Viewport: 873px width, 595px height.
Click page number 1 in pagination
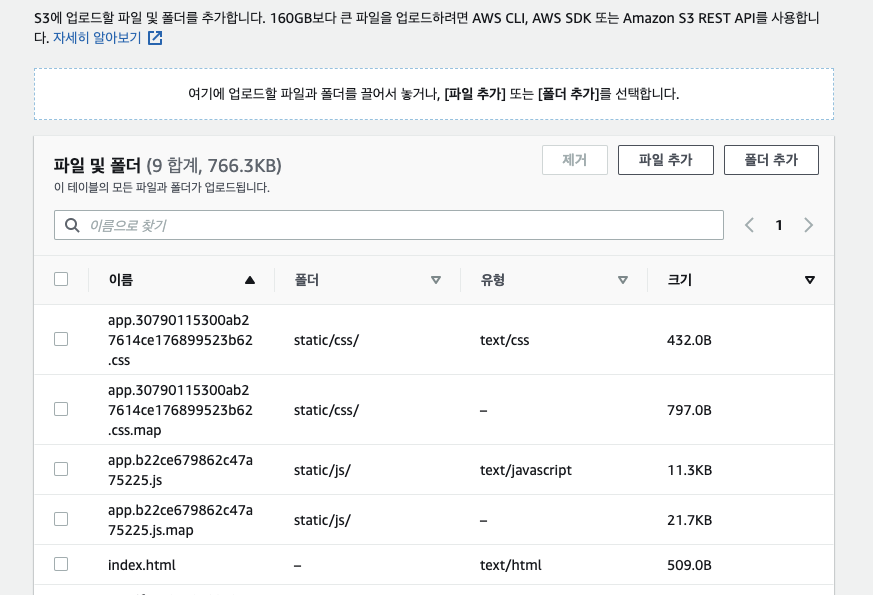pos(779,225)
